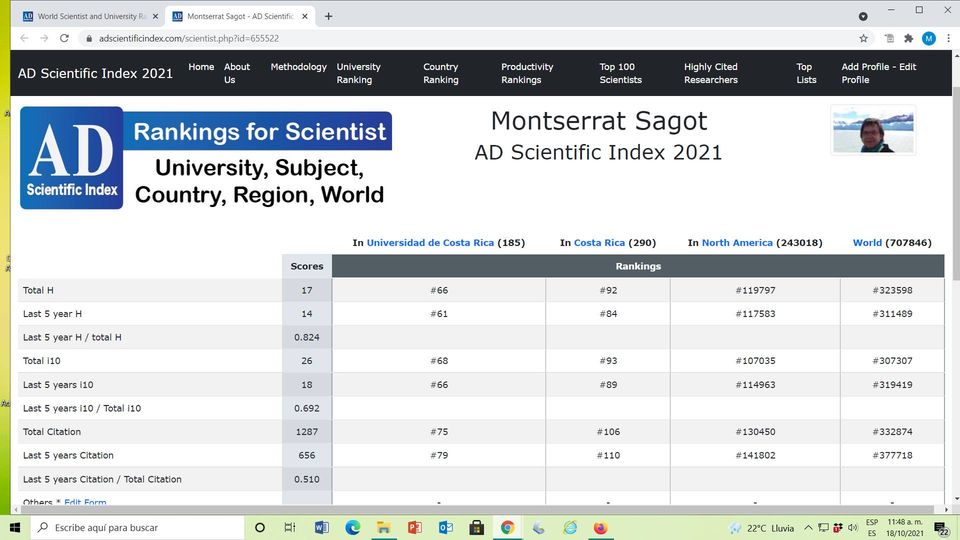This screenshot has height=540, width=960.
Task: Reload the current page
Action: pyautogui.click(x=64, y=38)
